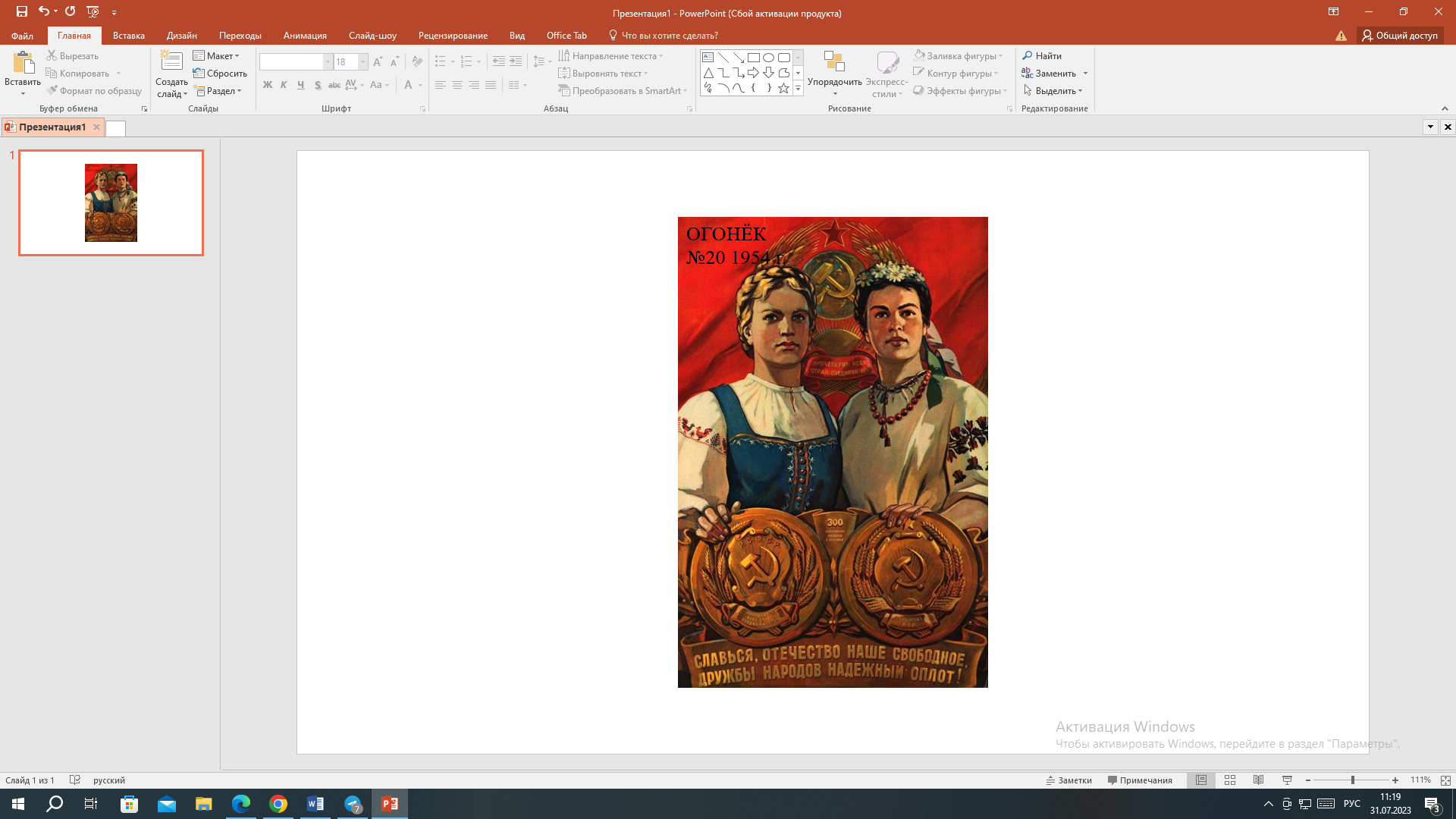The width and height of the screenshot is (1456, 819).
Task: Click Вырезать cut command
Action: [72, 56]
